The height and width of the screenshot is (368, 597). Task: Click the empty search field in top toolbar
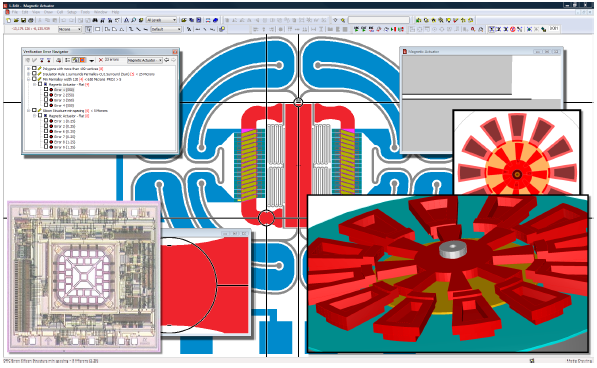click(x=379, y=20)
